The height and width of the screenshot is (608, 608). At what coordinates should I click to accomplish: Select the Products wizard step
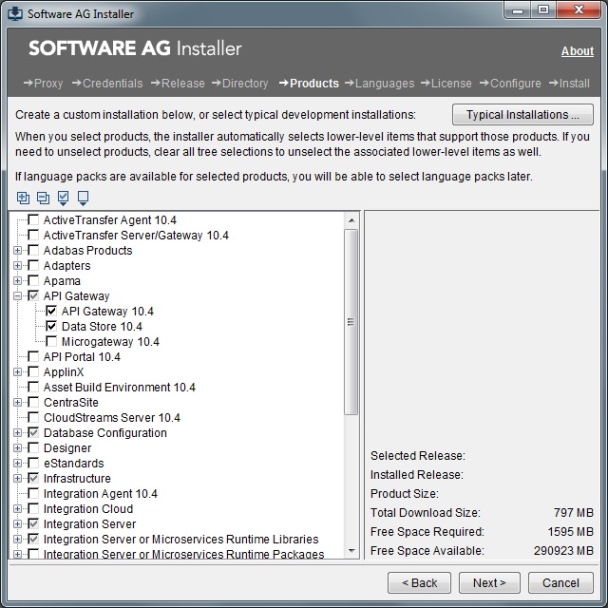[x=309, y=83]
